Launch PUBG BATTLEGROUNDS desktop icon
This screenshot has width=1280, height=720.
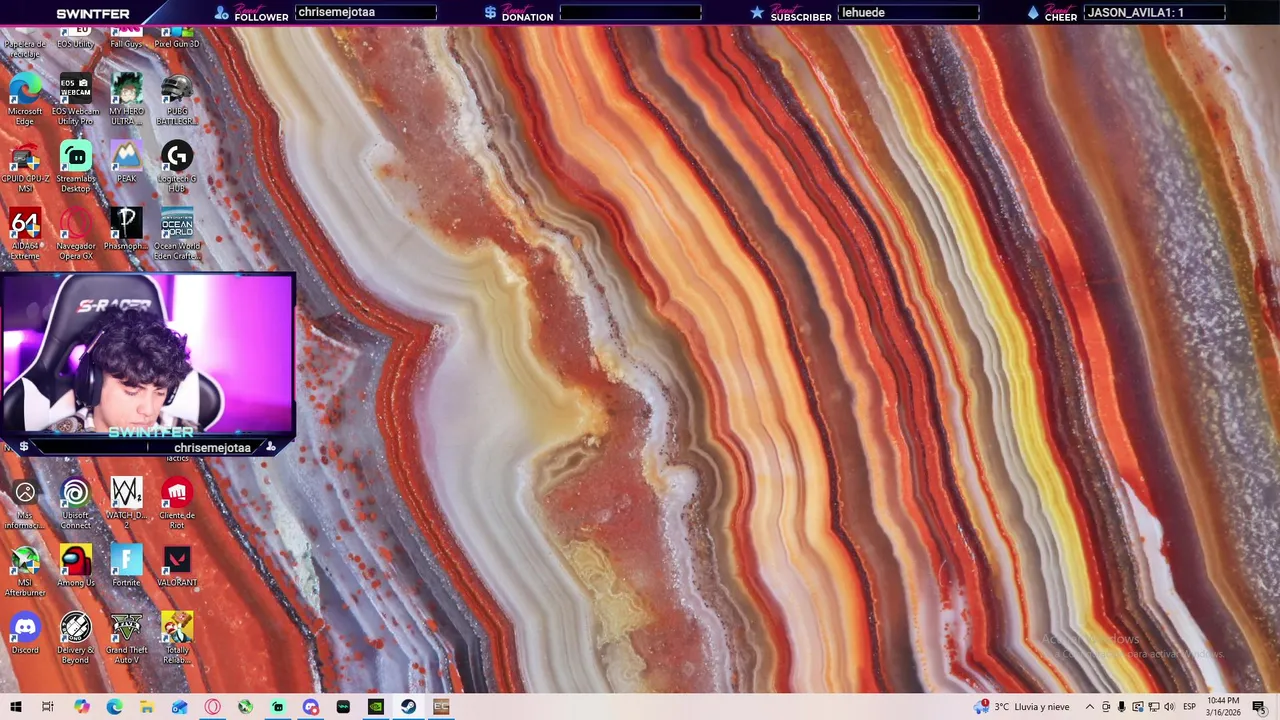pyautogui.click(x=177, y=99)
